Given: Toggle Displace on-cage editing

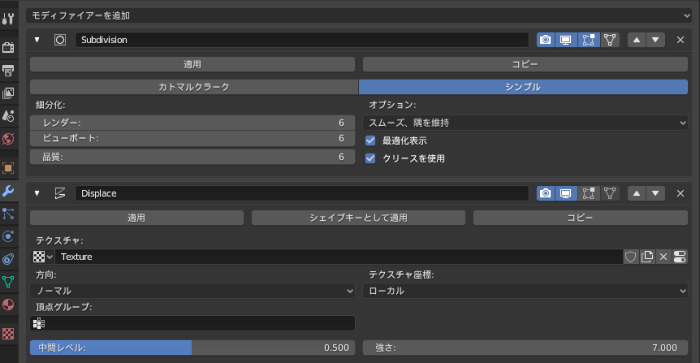Looking at the screenshot, I should tap(610, 193).
